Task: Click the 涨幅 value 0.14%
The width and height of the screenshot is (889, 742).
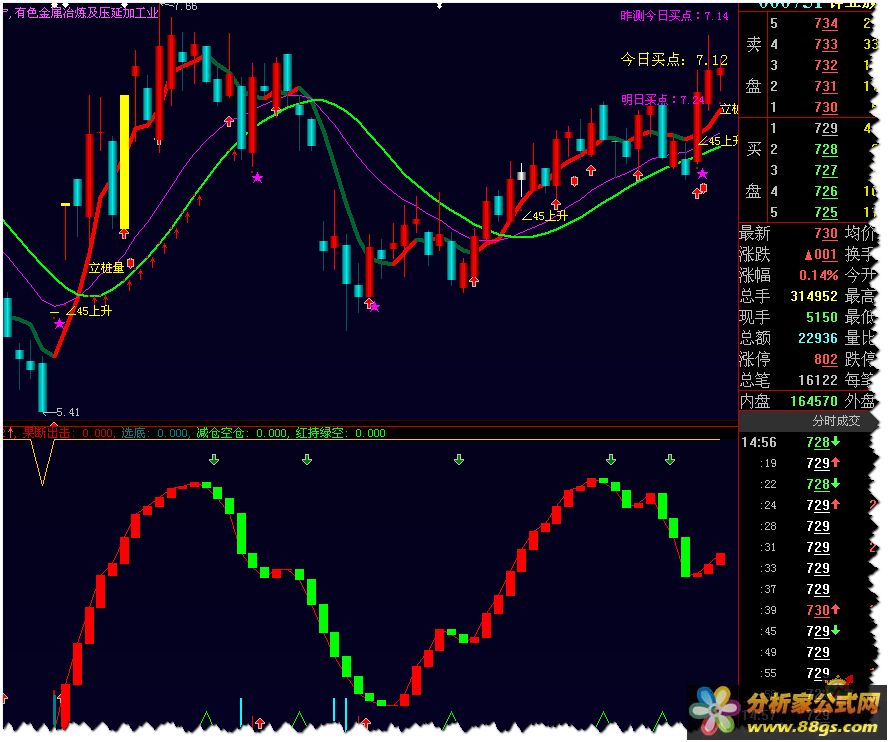Action: pos(818,275)
